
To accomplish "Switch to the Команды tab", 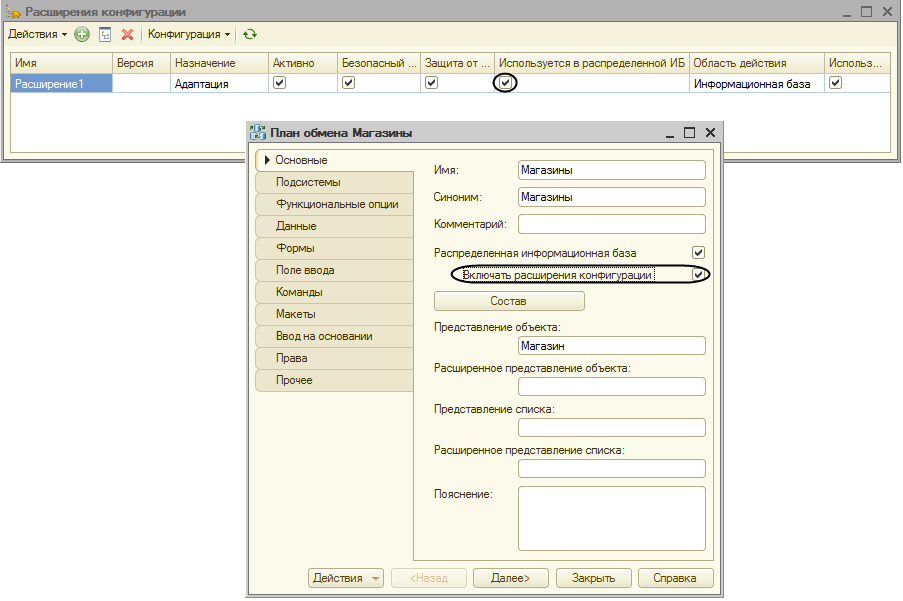I will coord(334,292).
